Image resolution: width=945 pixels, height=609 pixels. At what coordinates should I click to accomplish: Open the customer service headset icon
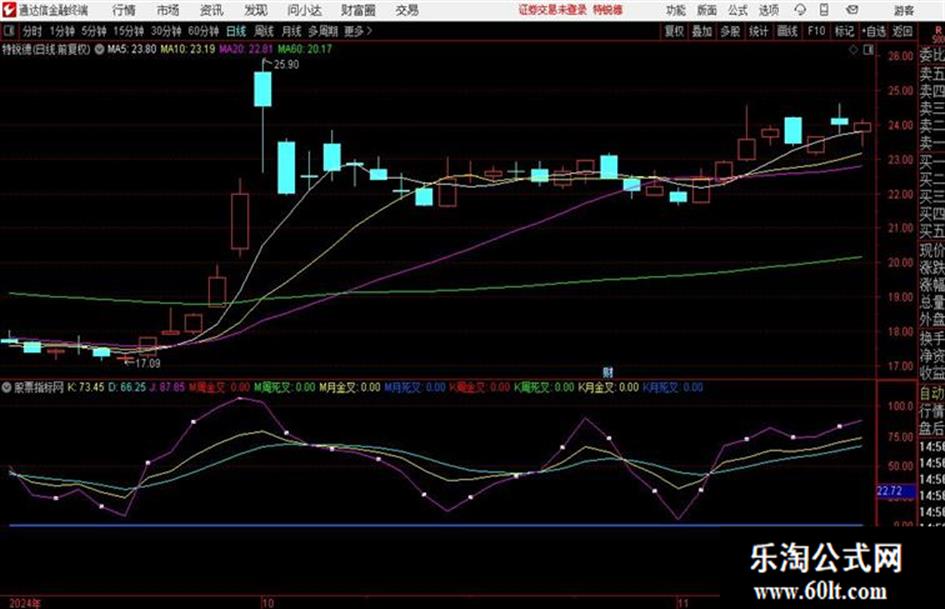800,10
